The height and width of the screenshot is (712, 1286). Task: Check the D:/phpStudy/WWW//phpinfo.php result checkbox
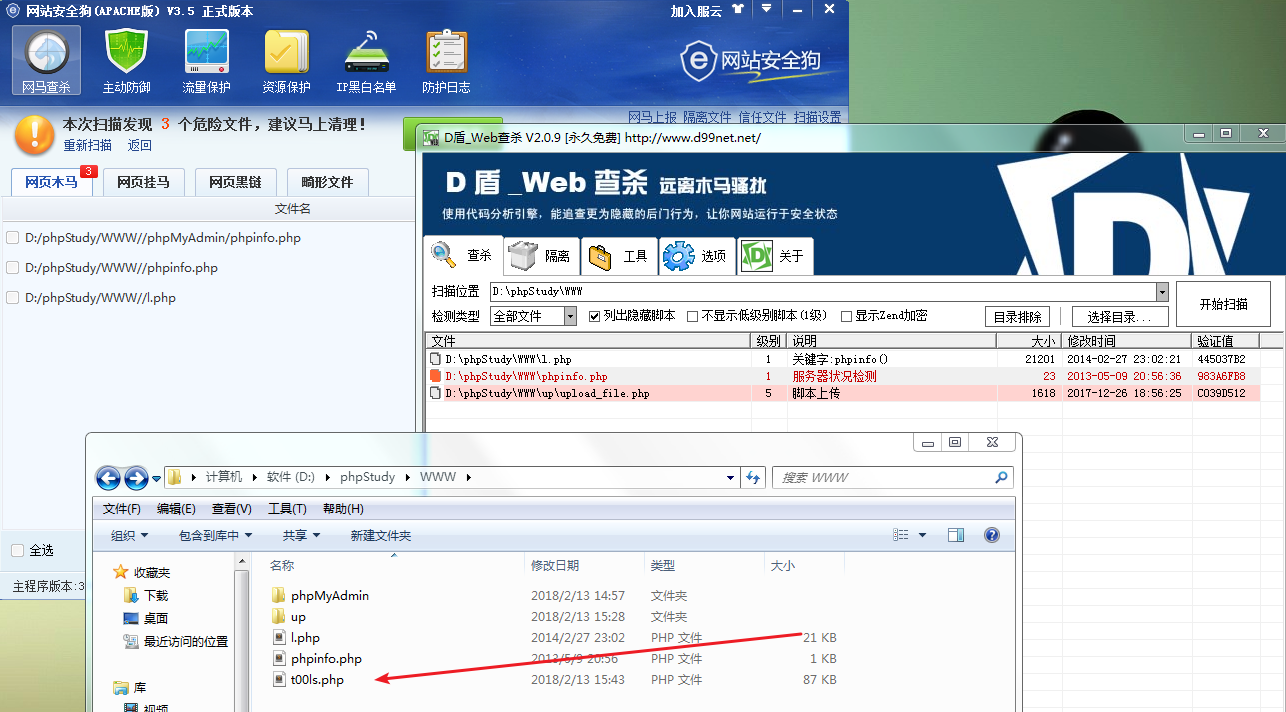(12, 268)
